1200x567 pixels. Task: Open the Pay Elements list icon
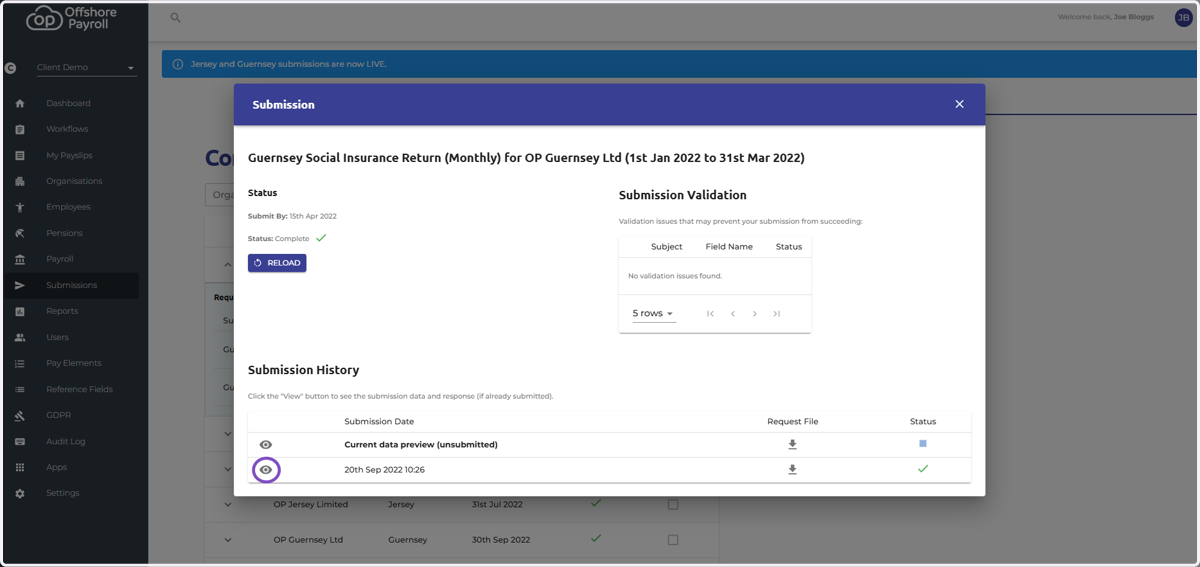click(20, 363)
